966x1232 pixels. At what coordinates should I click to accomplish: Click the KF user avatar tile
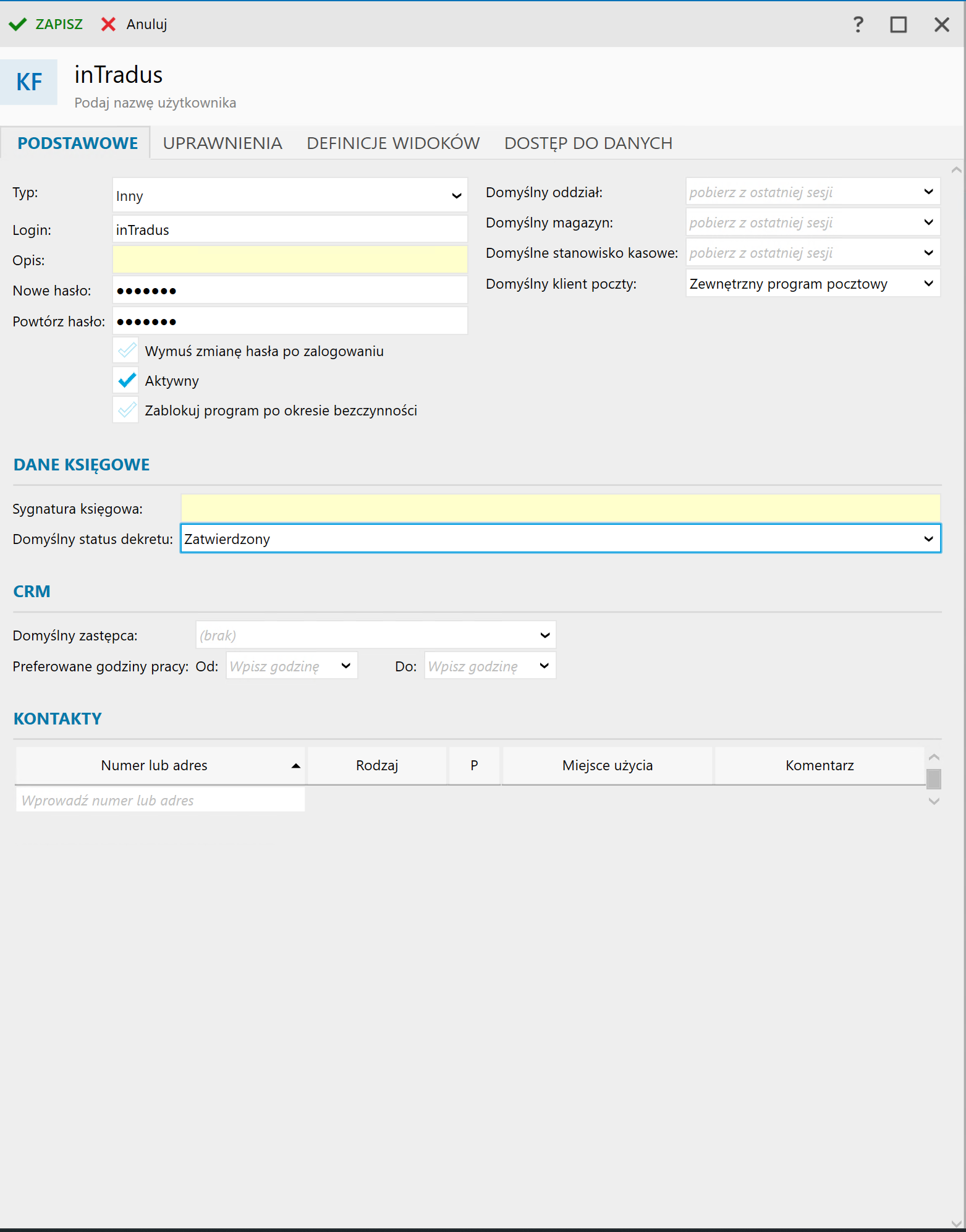29,82
